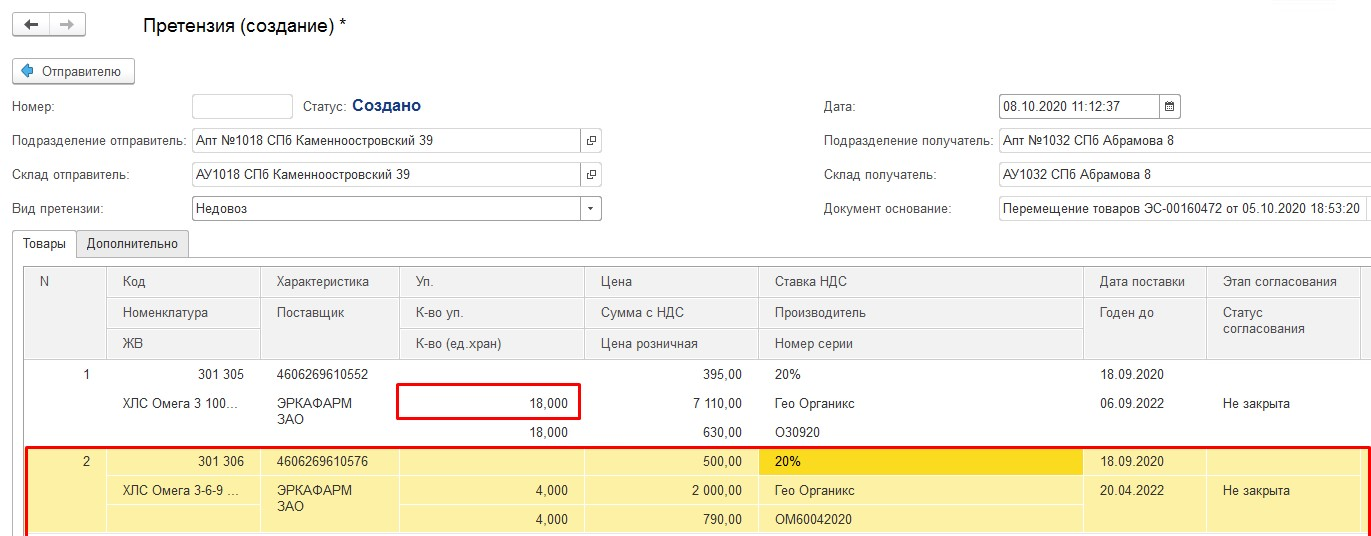Screen dimensions: 1371x536
Task: Select row 1 item ХЛС Омега 3 100
Action: point(181,404)
